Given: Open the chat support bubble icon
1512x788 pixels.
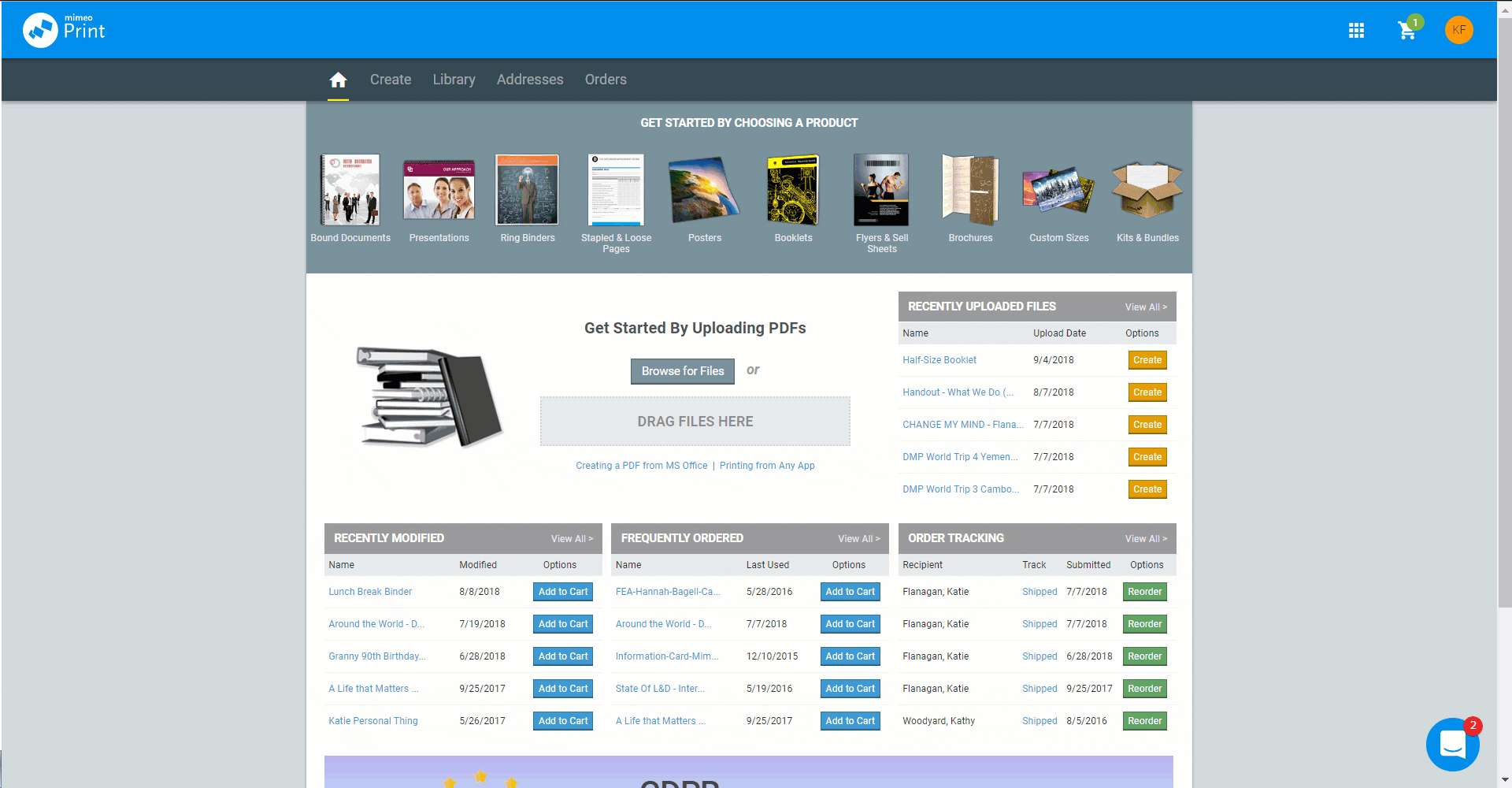Looking at the screenshot, I should (x=1452, y=744).
